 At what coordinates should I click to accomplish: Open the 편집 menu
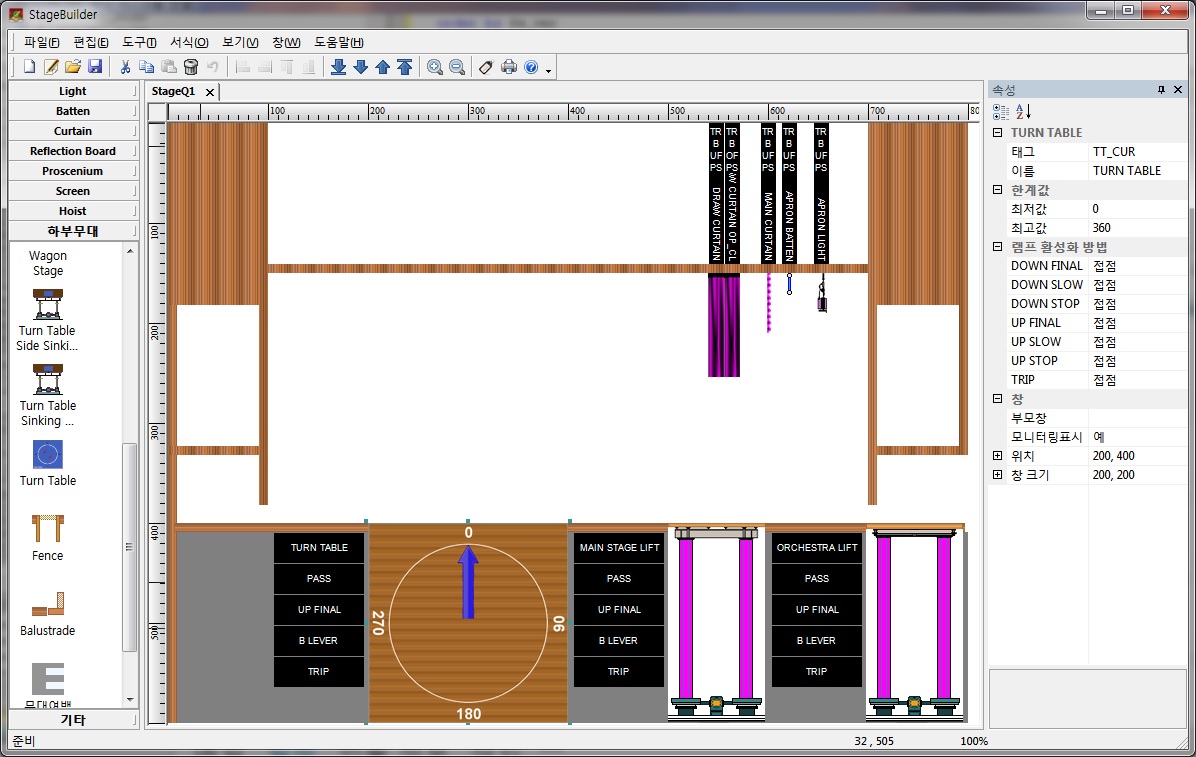91,42
